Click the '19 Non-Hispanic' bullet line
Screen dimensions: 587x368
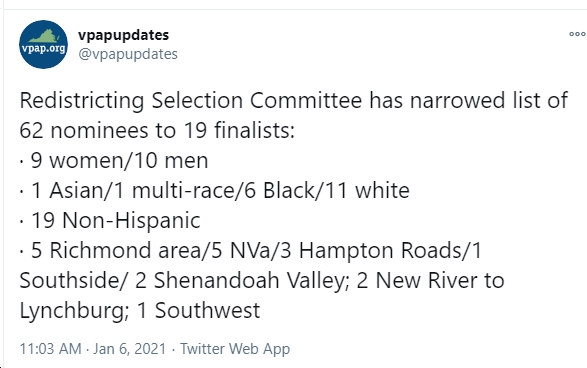110,220
